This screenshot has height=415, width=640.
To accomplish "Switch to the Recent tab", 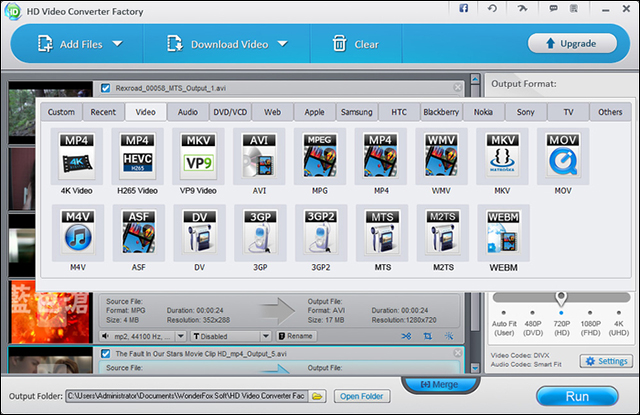I will tap(103, 112).
